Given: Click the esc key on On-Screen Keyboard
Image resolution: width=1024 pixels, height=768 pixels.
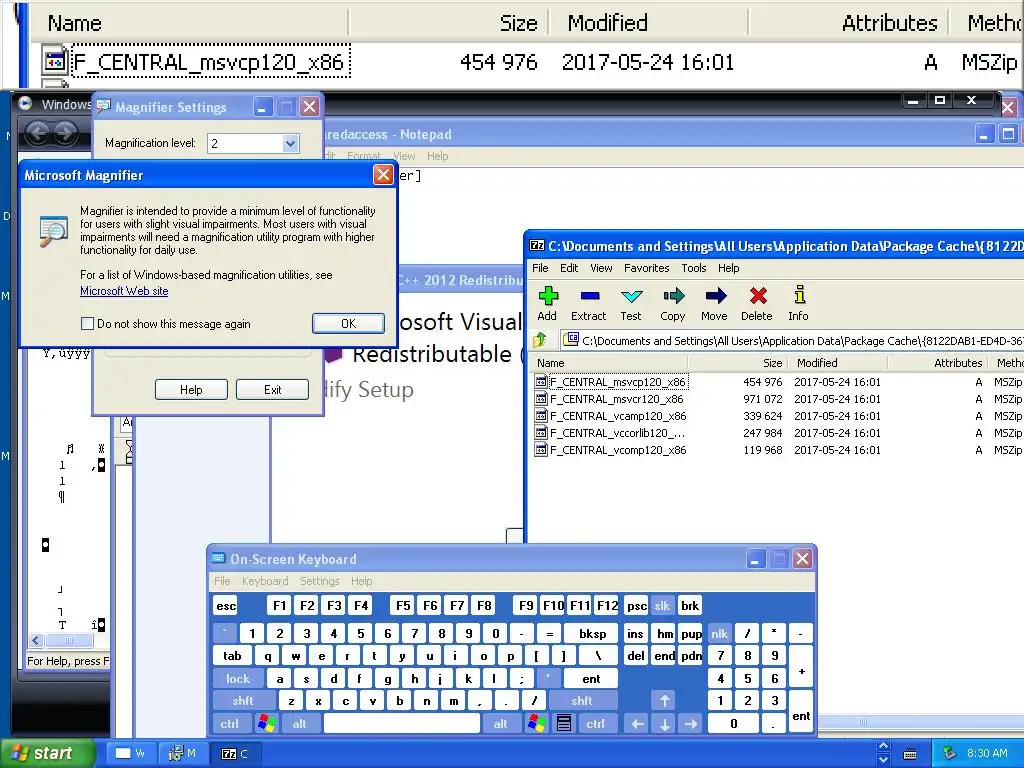Looking at the screenshot, I should coord(226,605).
